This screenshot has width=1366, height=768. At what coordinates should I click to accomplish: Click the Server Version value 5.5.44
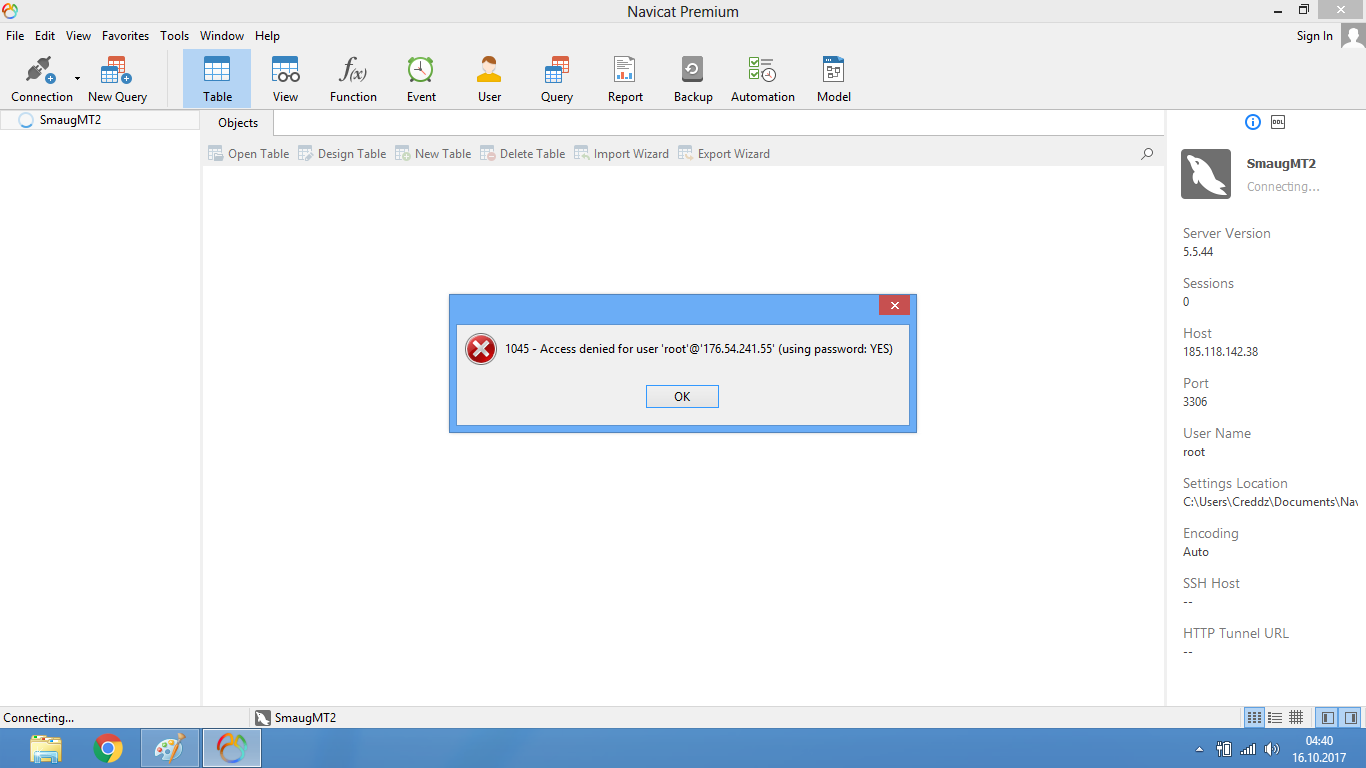point(1198,252)
